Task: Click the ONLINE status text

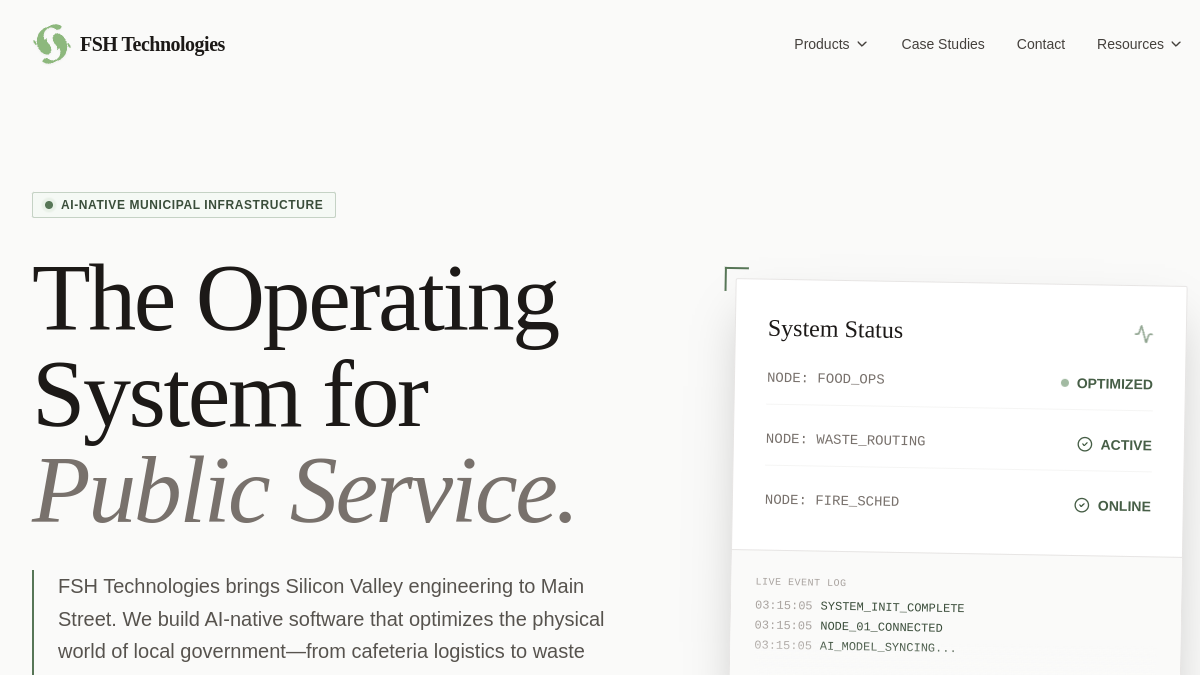Action: pyautogui.click(x=1124, y=506)
